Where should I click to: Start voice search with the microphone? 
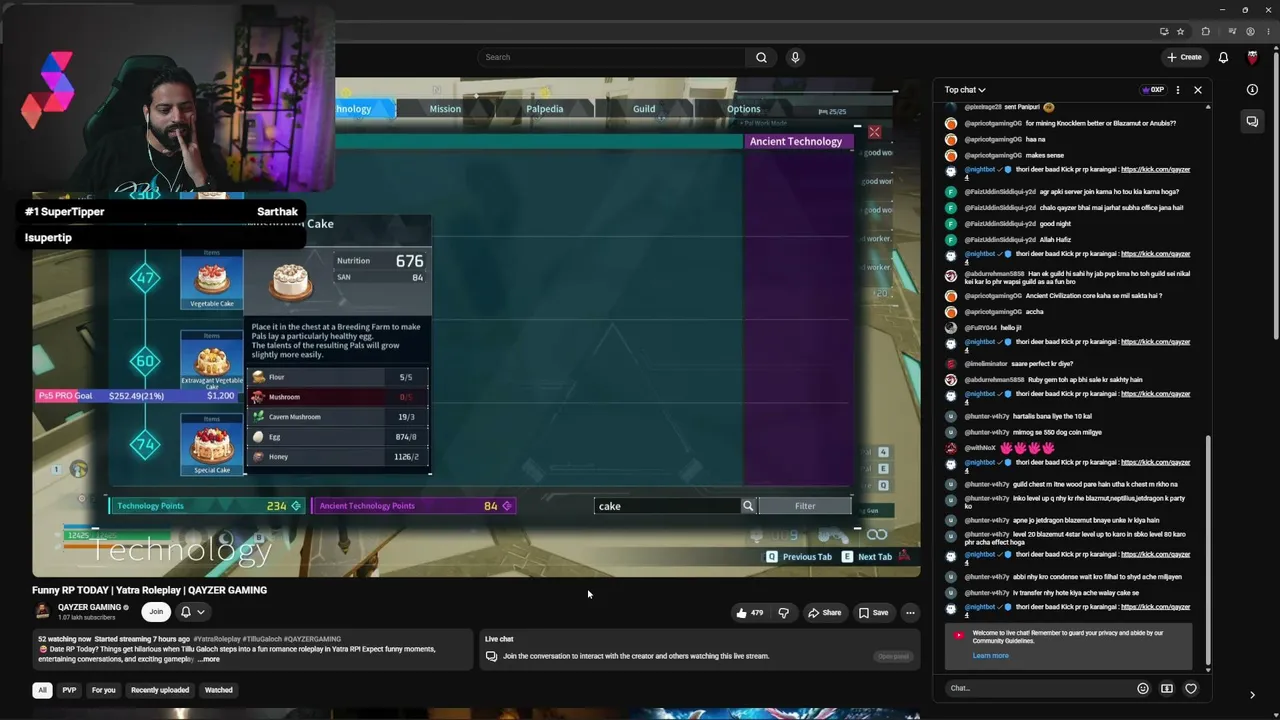click(x=795, y=57)
